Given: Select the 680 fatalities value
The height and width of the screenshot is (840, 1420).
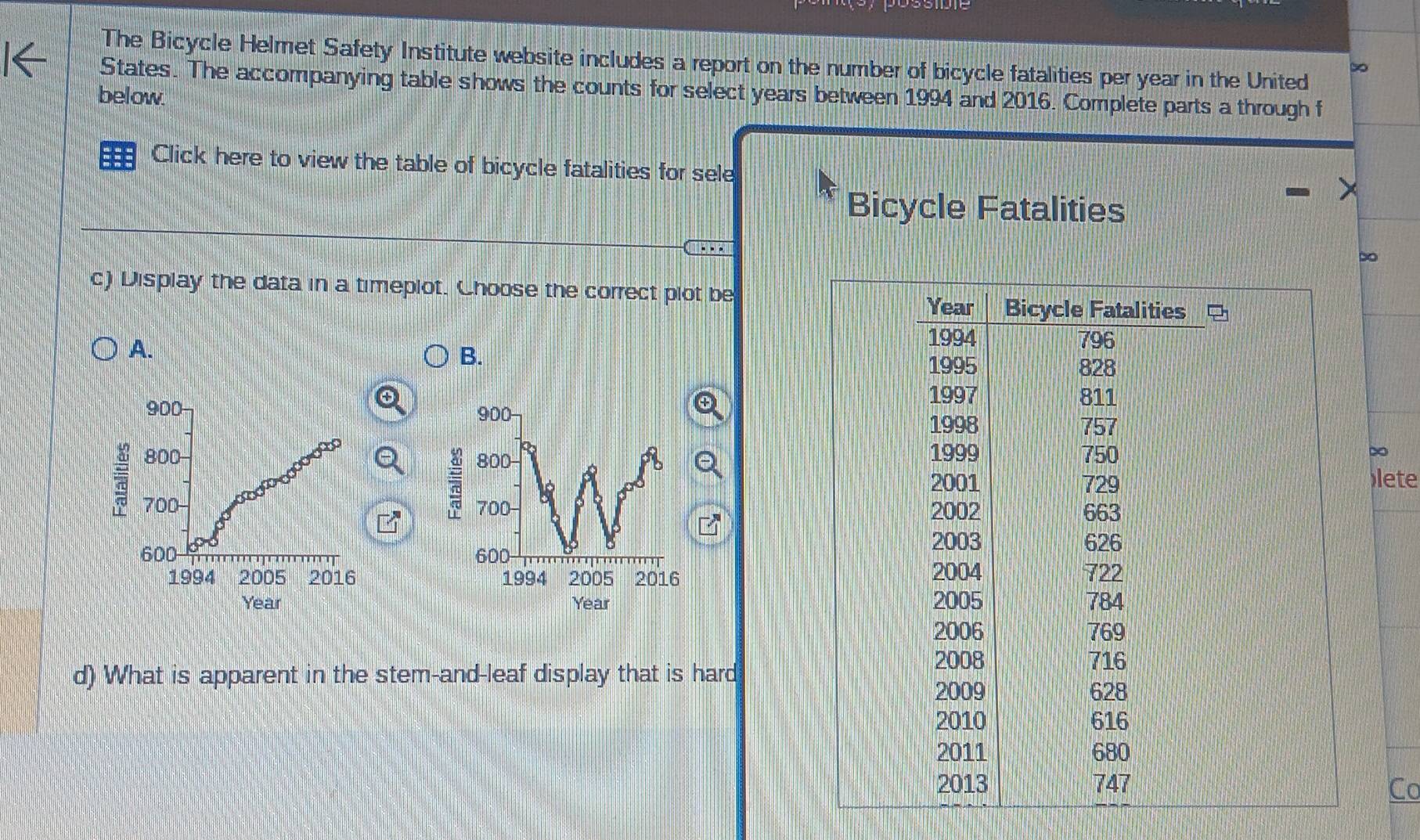Looking at the screenshot, I should 1111,752.
